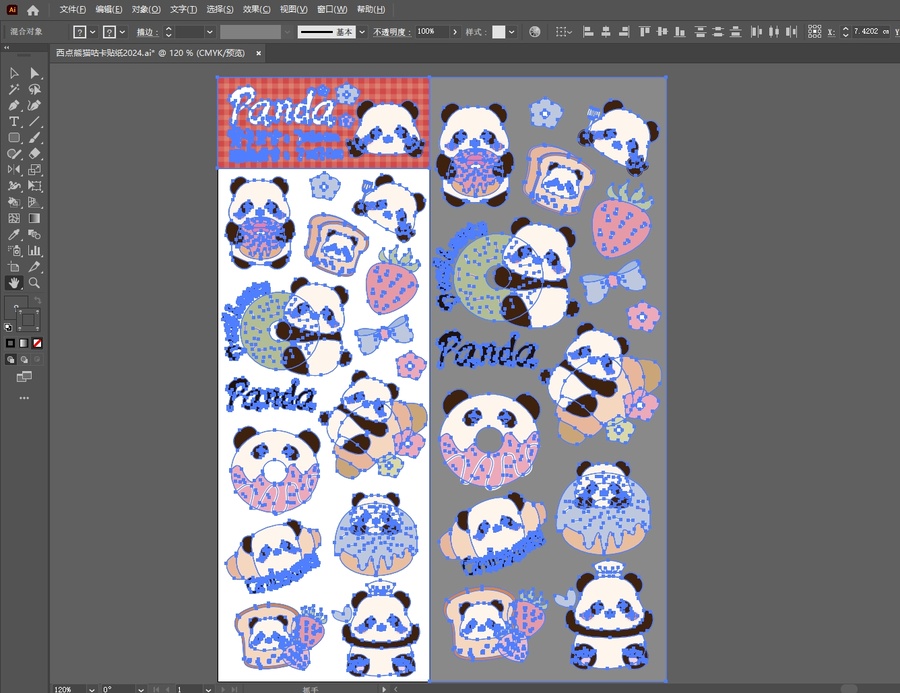The height and width of the screenshot is (693, 900).
Task: Open the Align To options dropdown
Action: coord(564,32)
